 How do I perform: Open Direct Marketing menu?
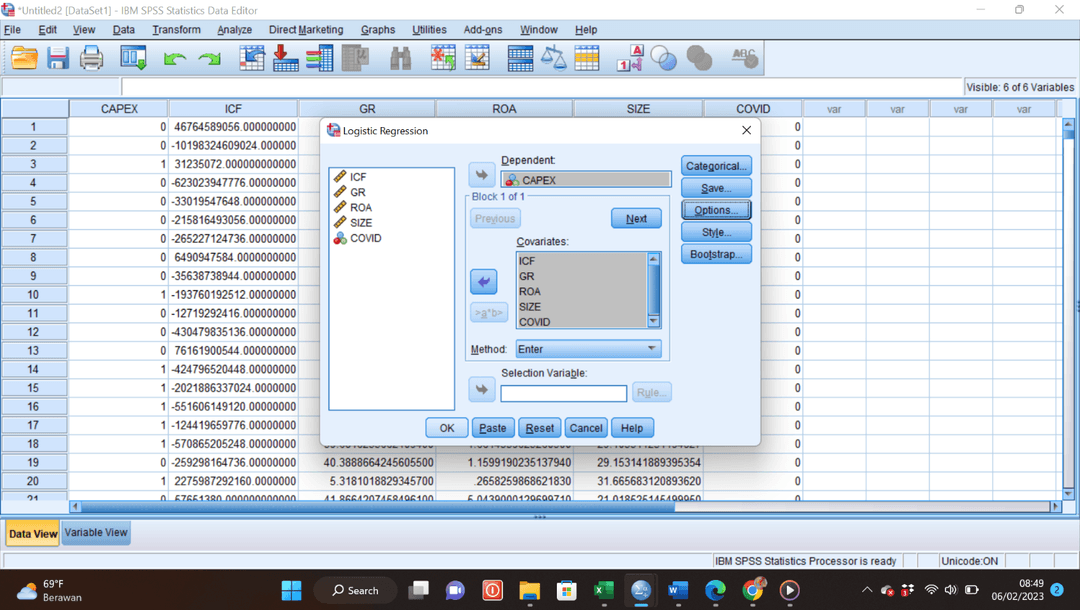point(306,30)
